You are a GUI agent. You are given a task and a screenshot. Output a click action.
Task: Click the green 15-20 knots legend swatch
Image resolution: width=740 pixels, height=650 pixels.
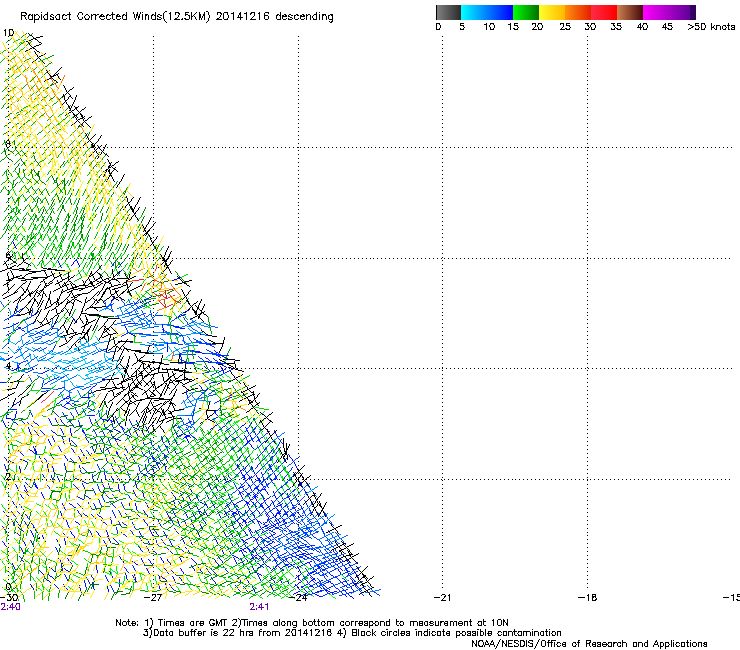[x=526, y=12]
